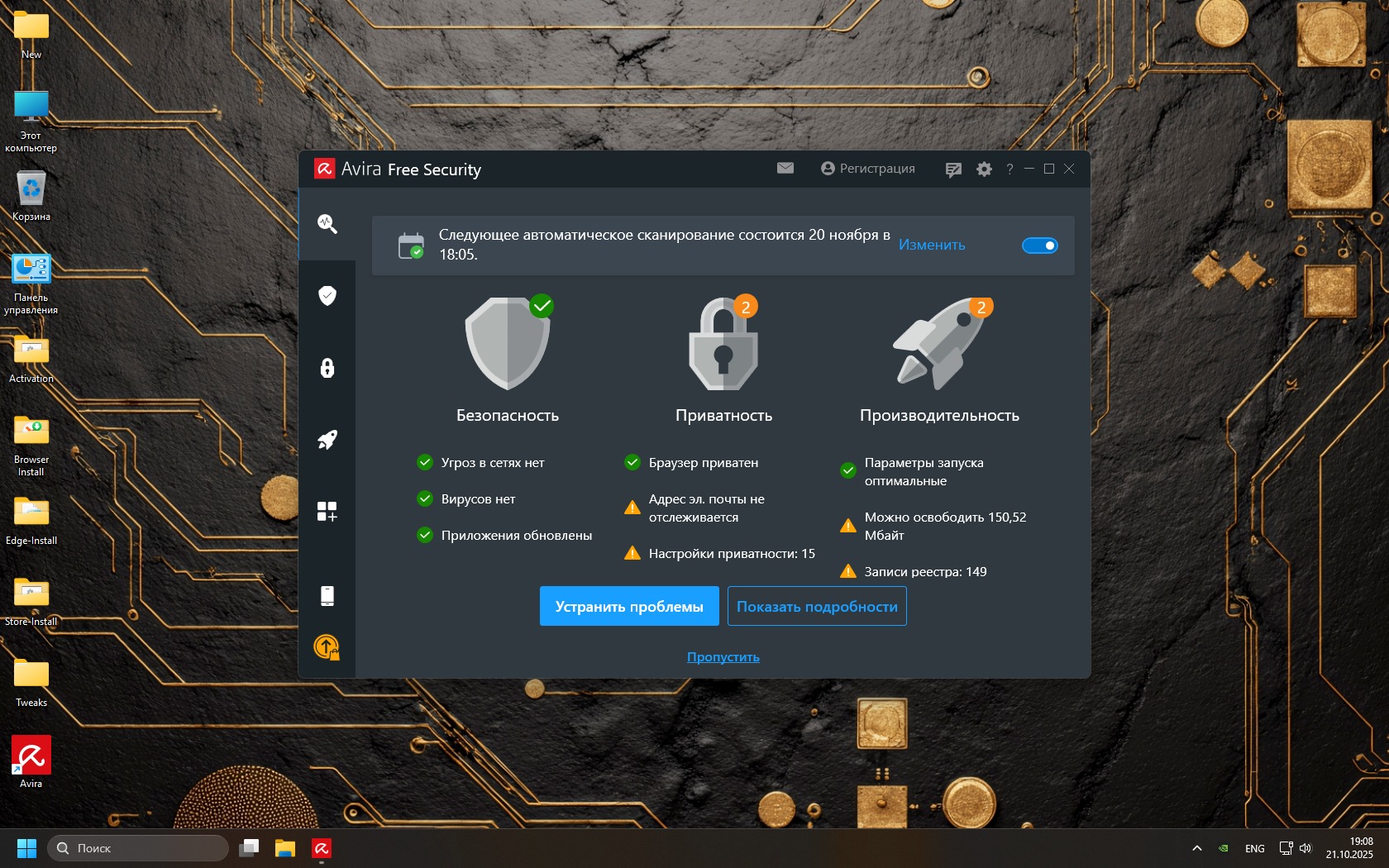Click the Регистрация account link
This screenshot has height=868, width=1389.
click(x=868, y=169)
